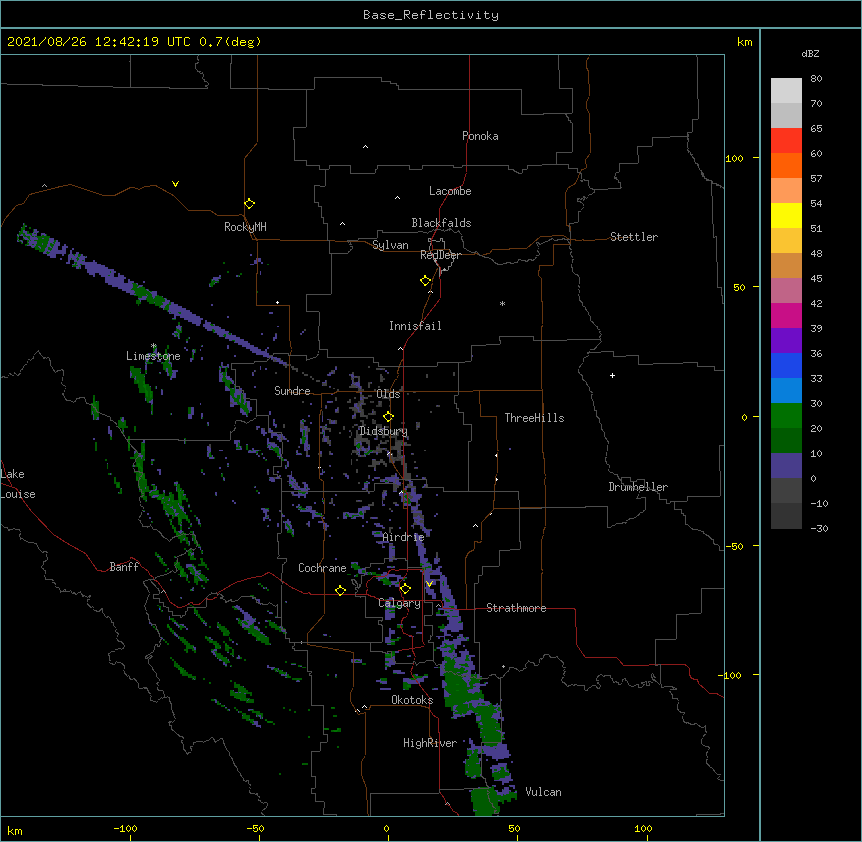Click the Okotoks town label
The width and height of the screenshot is (862, 842).
pyautogui.click(x=412, y=700)
